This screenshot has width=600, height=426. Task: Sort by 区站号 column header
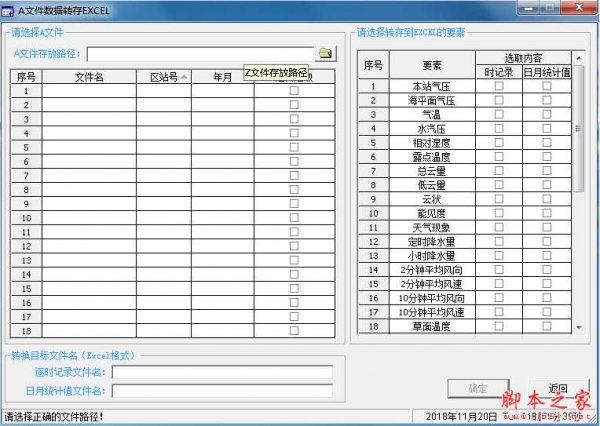(164, 77)
